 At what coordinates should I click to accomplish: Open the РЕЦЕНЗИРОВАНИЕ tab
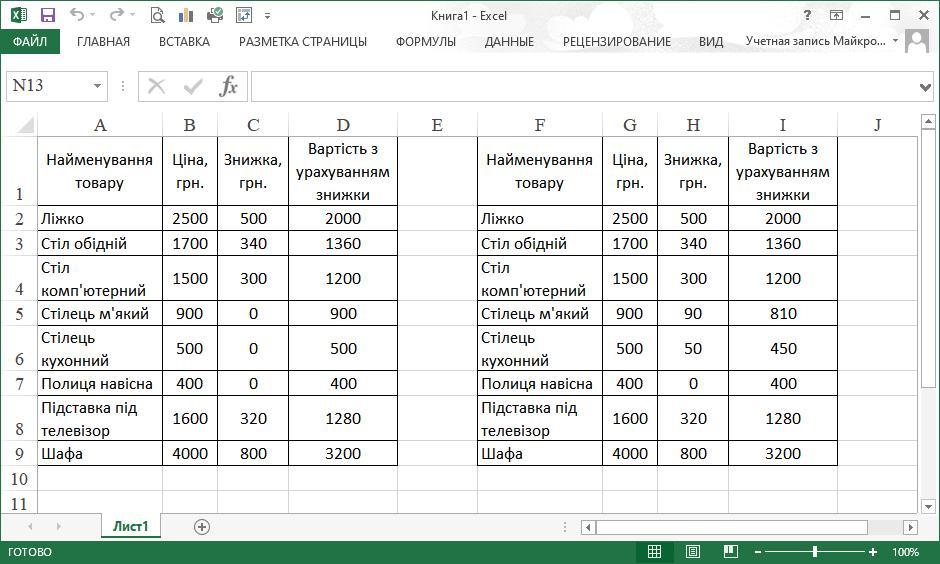click(616, 41)
